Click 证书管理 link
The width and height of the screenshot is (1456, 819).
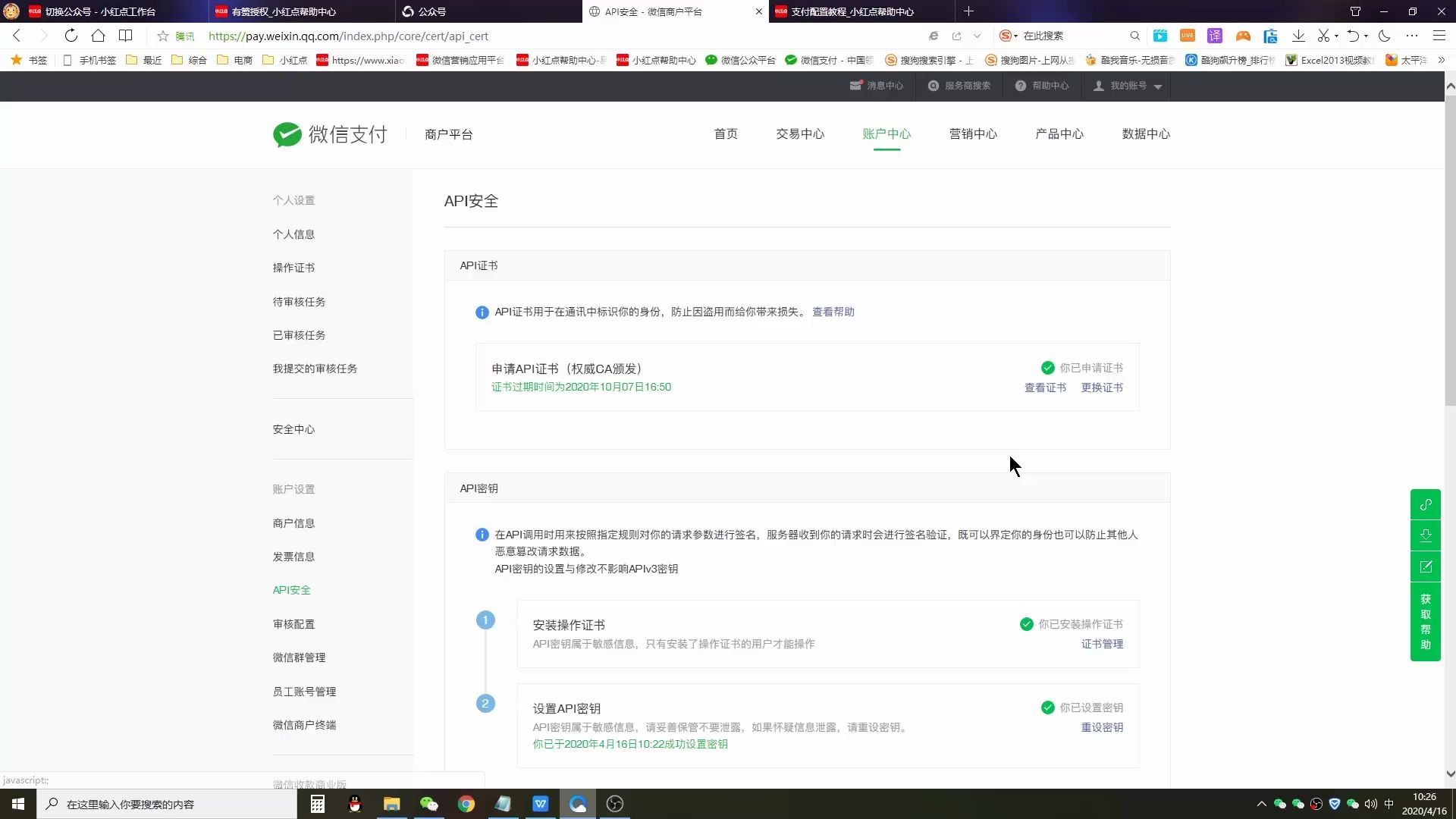1102,644
